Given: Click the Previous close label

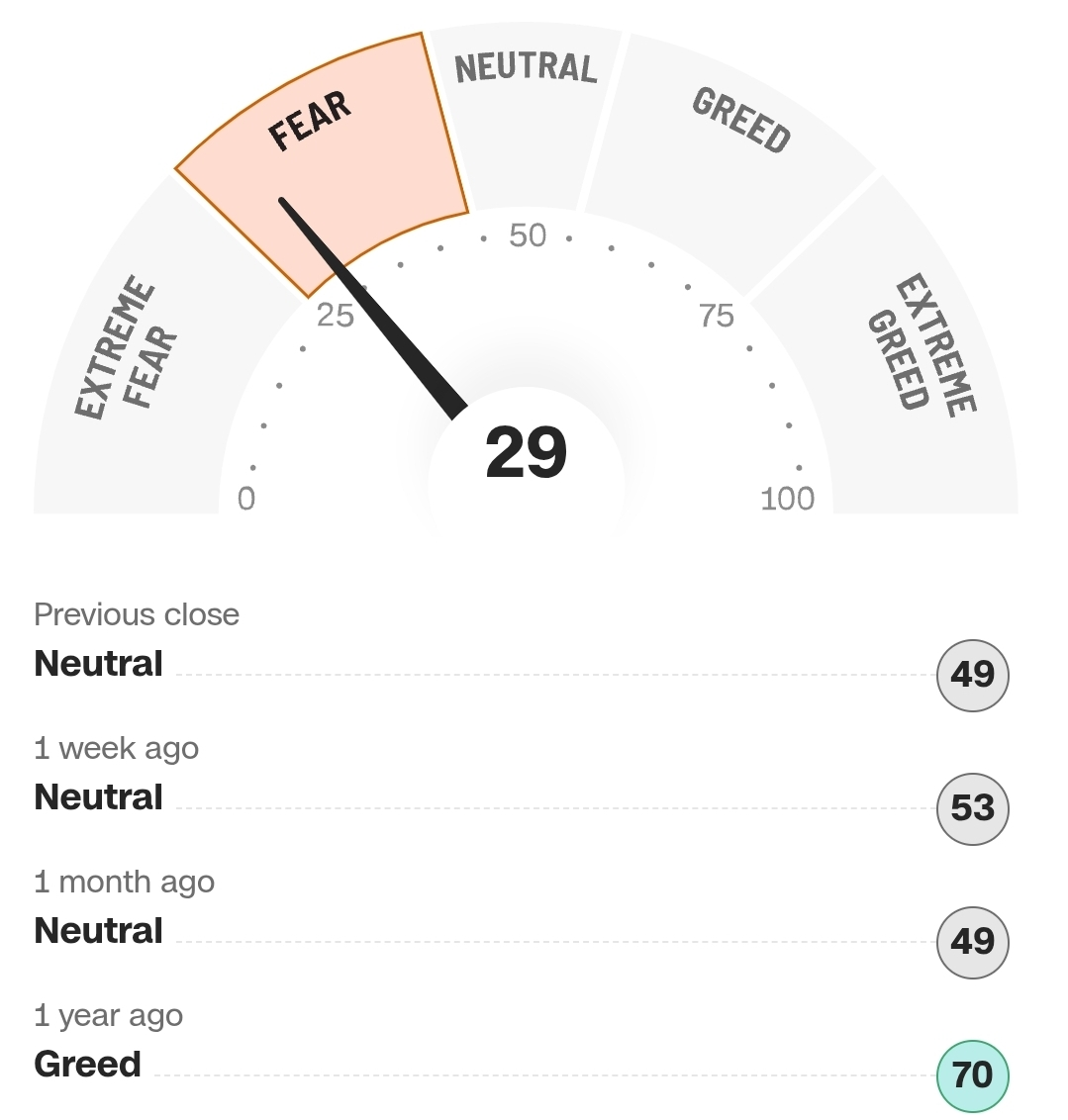Looking at the screenshot, I should pyautogui.click(x=137, y=614).
